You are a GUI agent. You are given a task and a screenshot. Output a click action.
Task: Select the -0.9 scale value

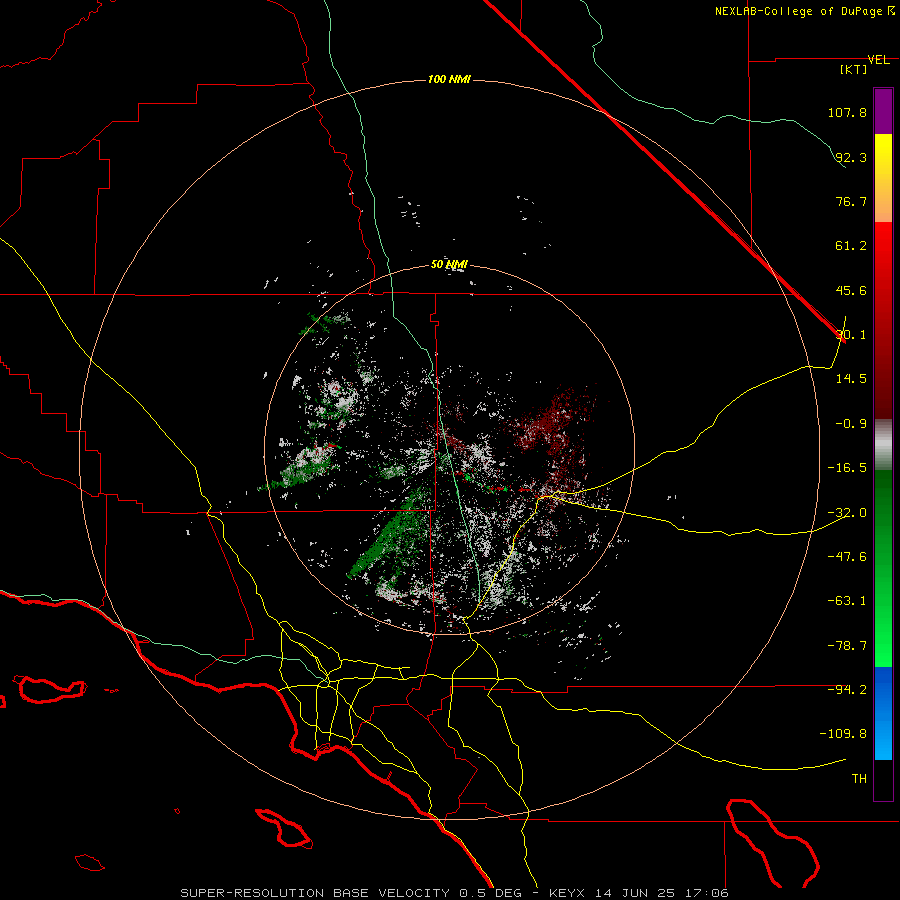click(847, 424)
